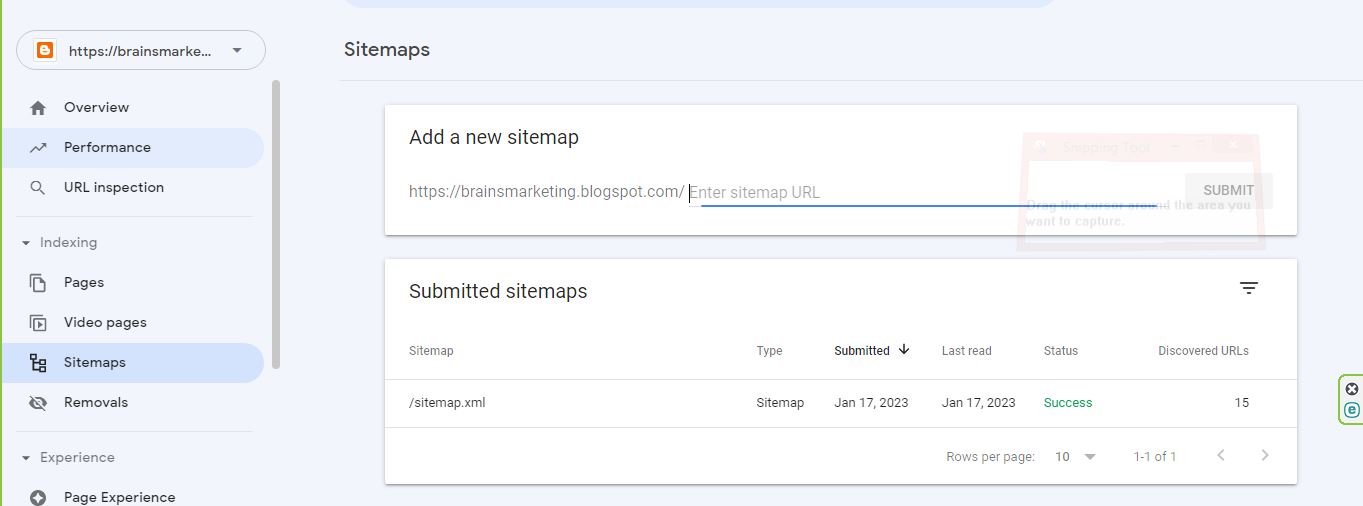
Task: Go to Overview in sidebar
Action: pos(132,107)
